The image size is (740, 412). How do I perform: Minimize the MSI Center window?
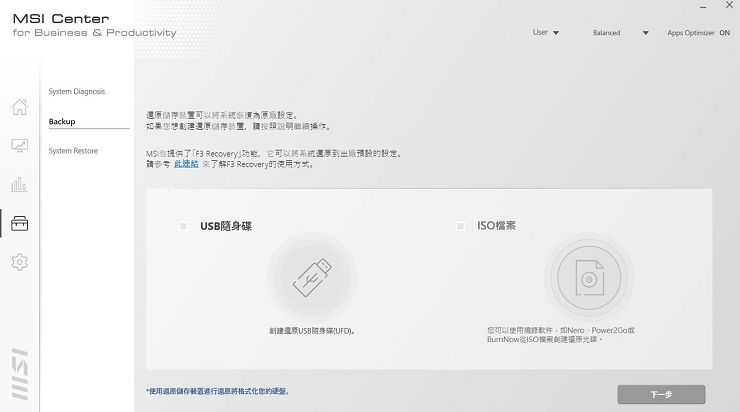(703, 6)
